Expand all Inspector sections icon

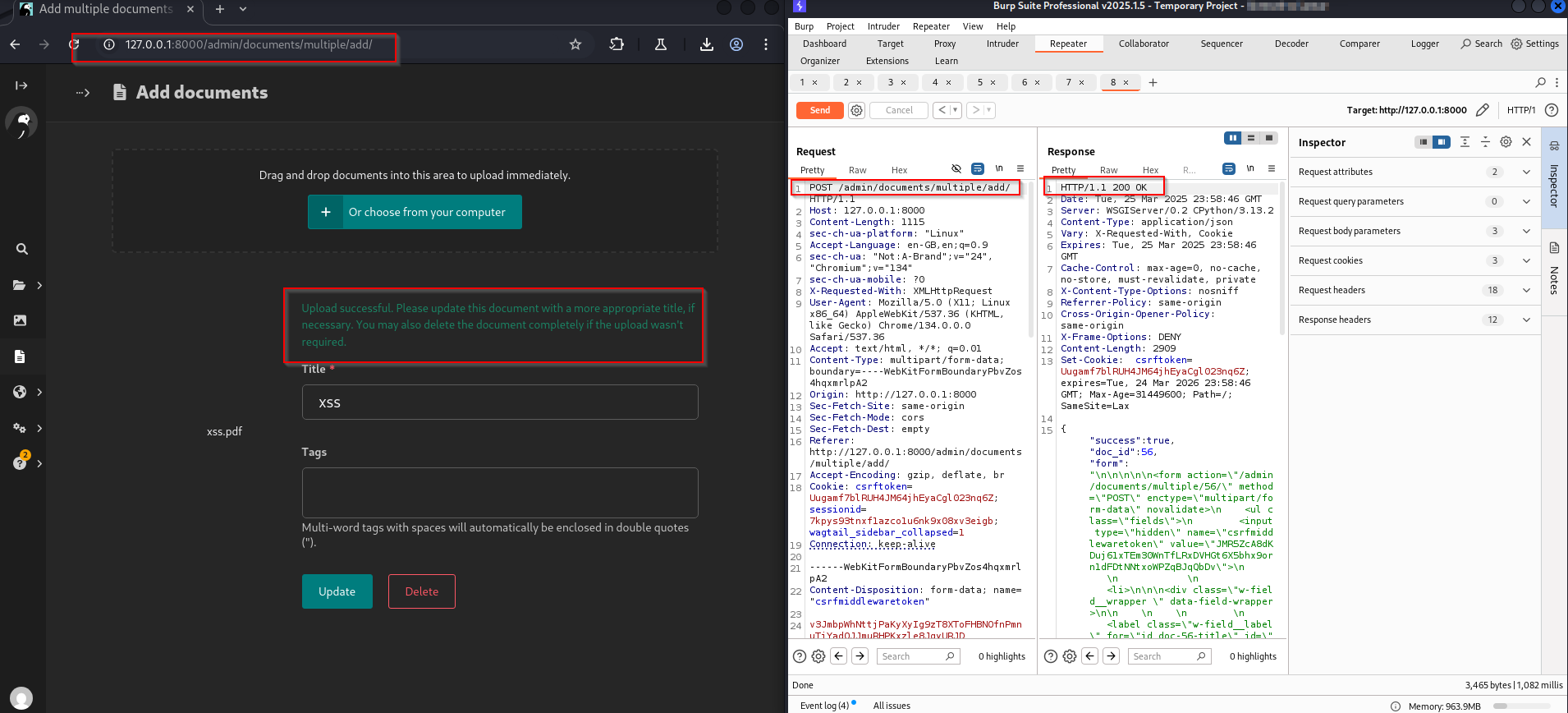coord(1465,142)
